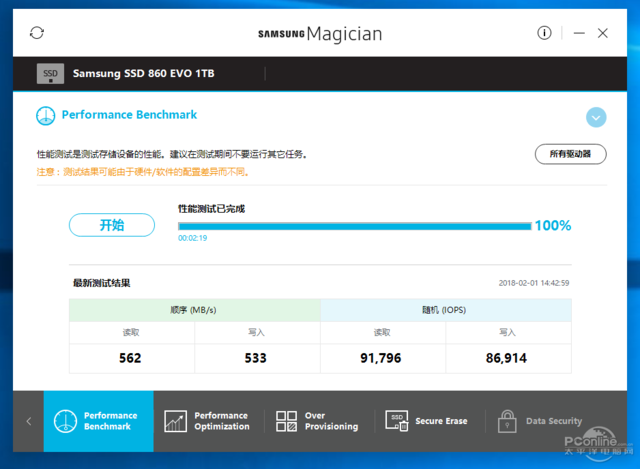Close the Samsung Magician window
Image resolution: width=640 pixels, height=469 pixels.
coord(602,33)
